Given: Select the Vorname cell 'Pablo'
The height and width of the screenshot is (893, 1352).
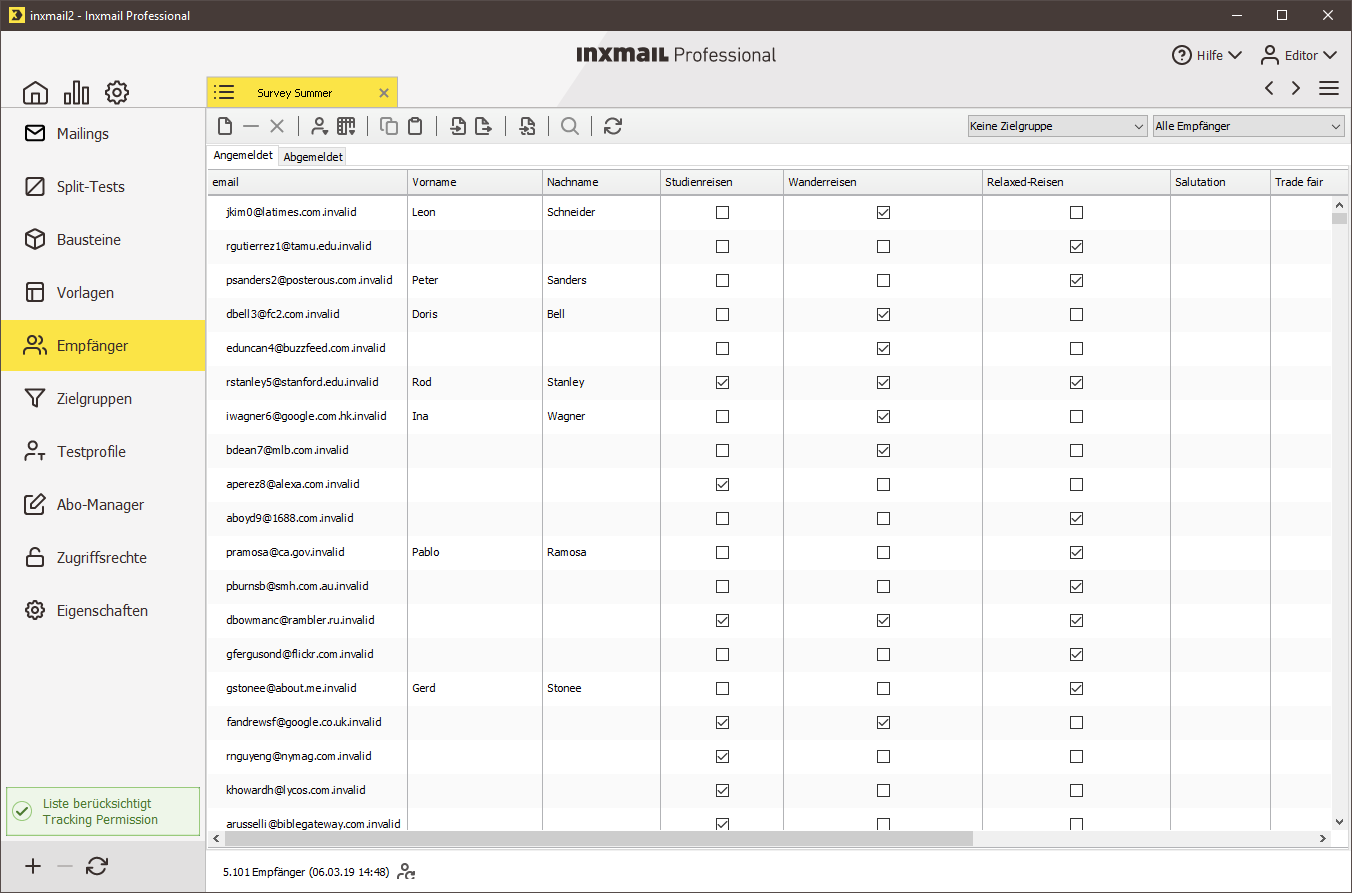Looking at the screenshot, I should pyautogui.click(x=475, y=552).
